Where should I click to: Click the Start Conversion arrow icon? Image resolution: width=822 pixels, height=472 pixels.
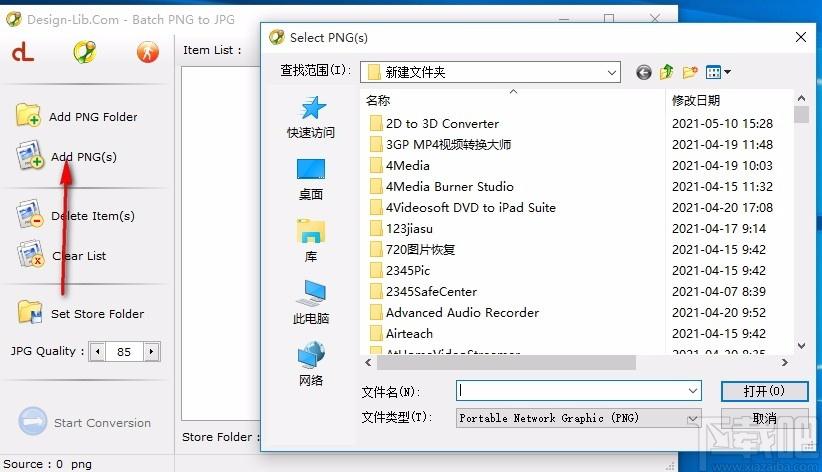pyautogui.click(x=33, y=421)
